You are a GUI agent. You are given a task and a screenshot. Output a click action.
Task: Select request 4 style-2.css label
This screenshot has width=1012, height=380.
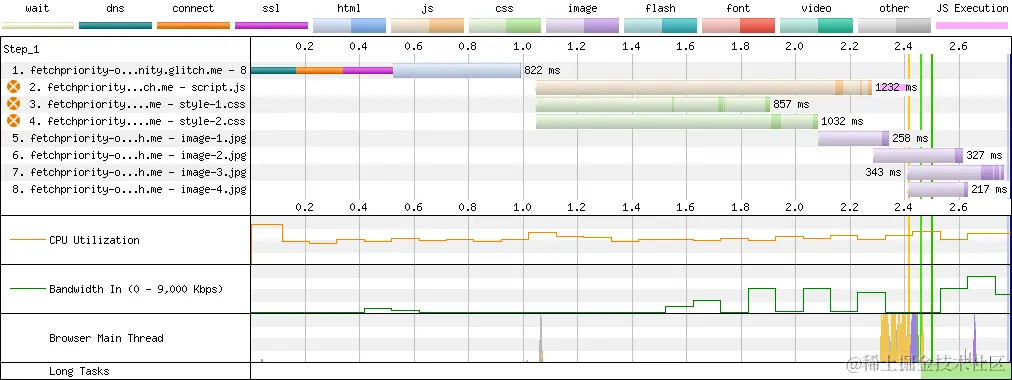click(x=137, y=121)
